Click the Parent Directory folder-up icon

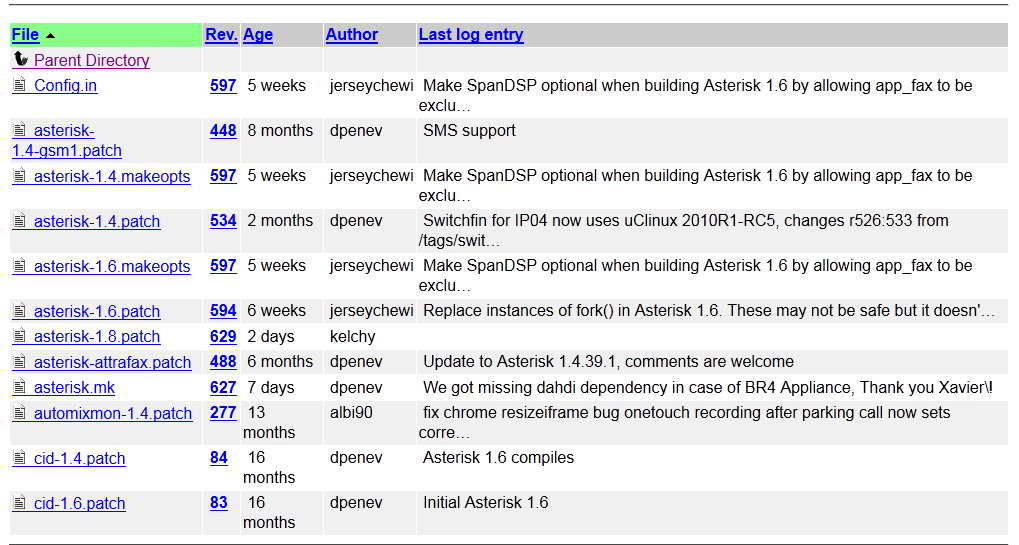click(x=20, y=60)
